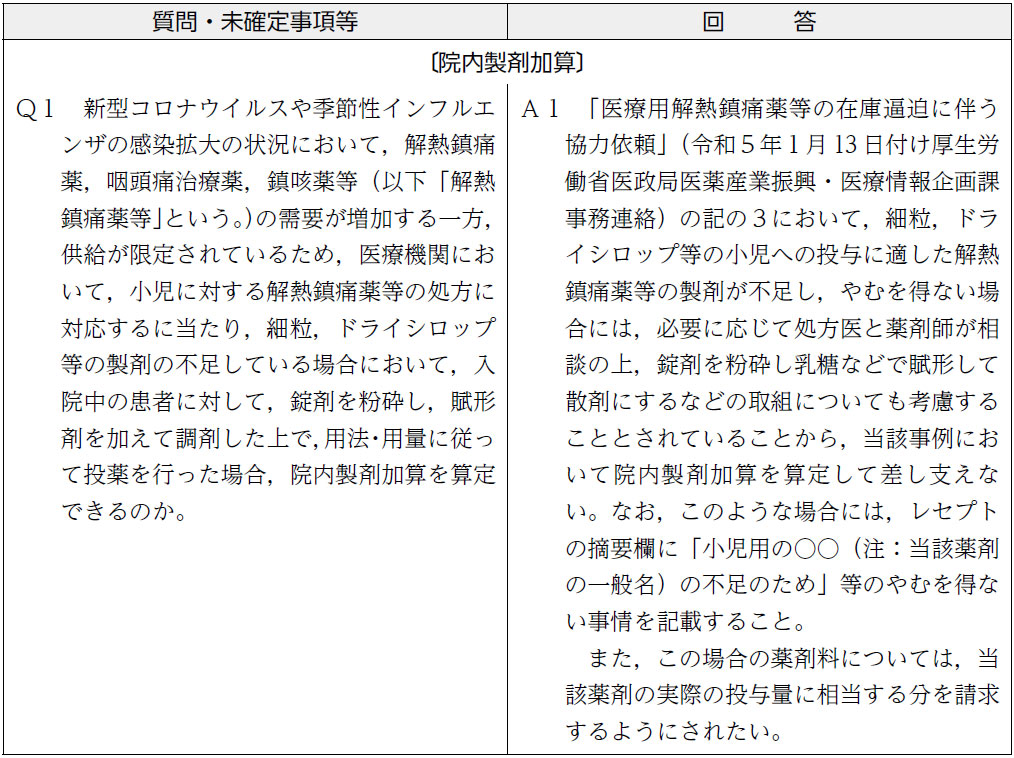
Task: Click the line 'こととされていることから'
Action: [782, 439]
